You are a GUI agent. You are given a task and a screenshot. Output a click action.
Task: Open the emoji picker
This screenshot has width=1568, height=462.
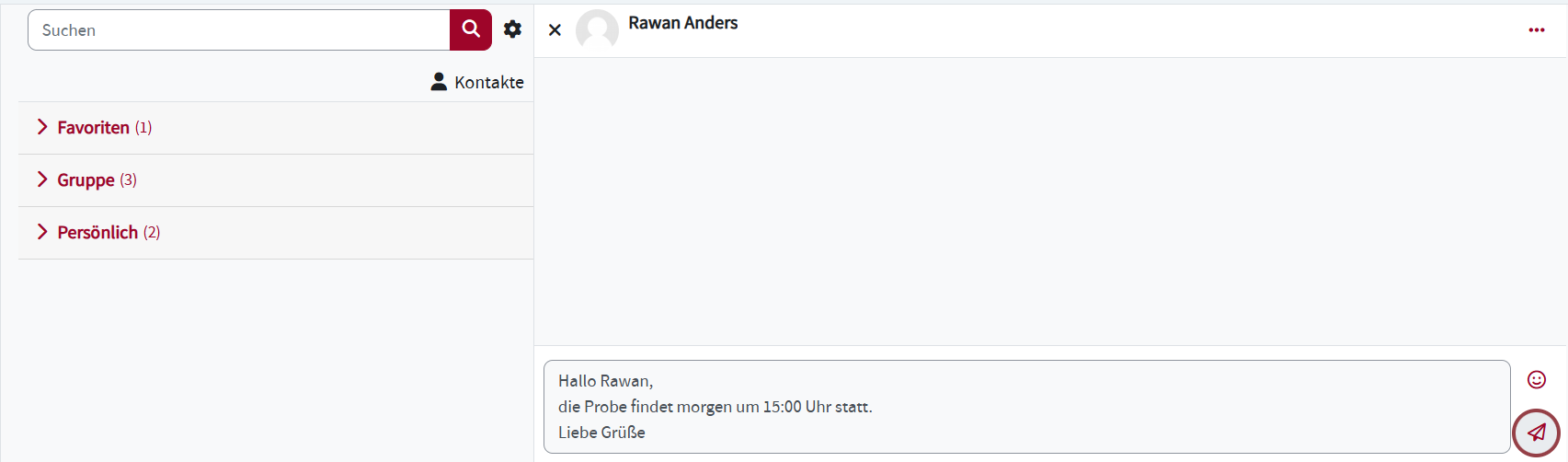(1536, 379)
